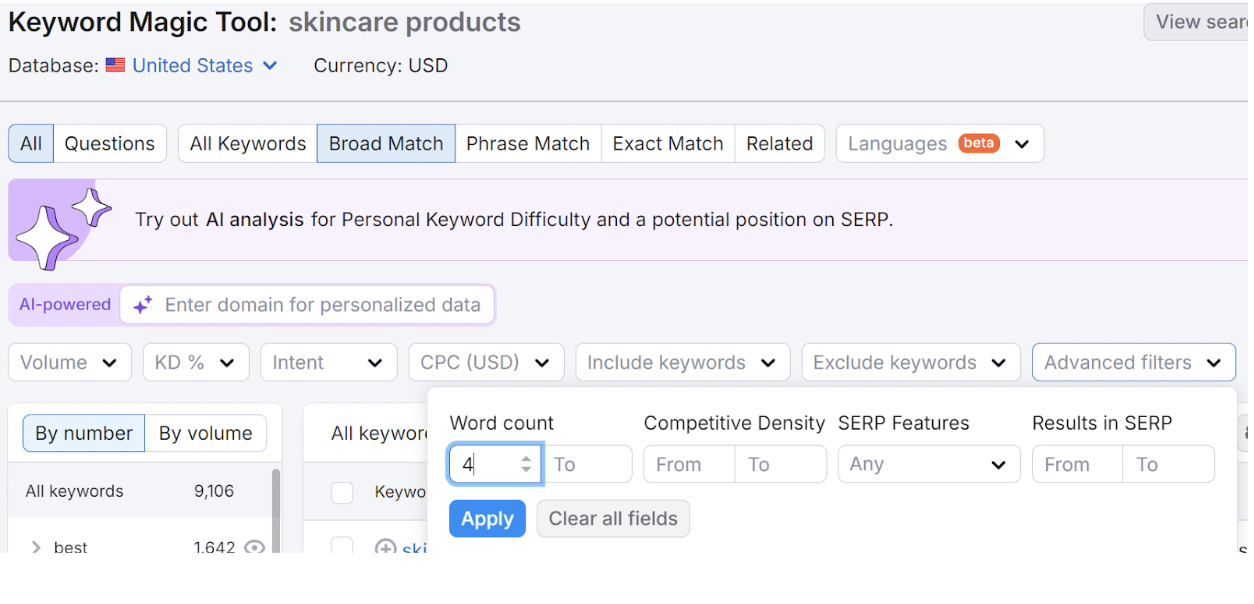Check the first keyword row checkbox

tap(342, 546)
